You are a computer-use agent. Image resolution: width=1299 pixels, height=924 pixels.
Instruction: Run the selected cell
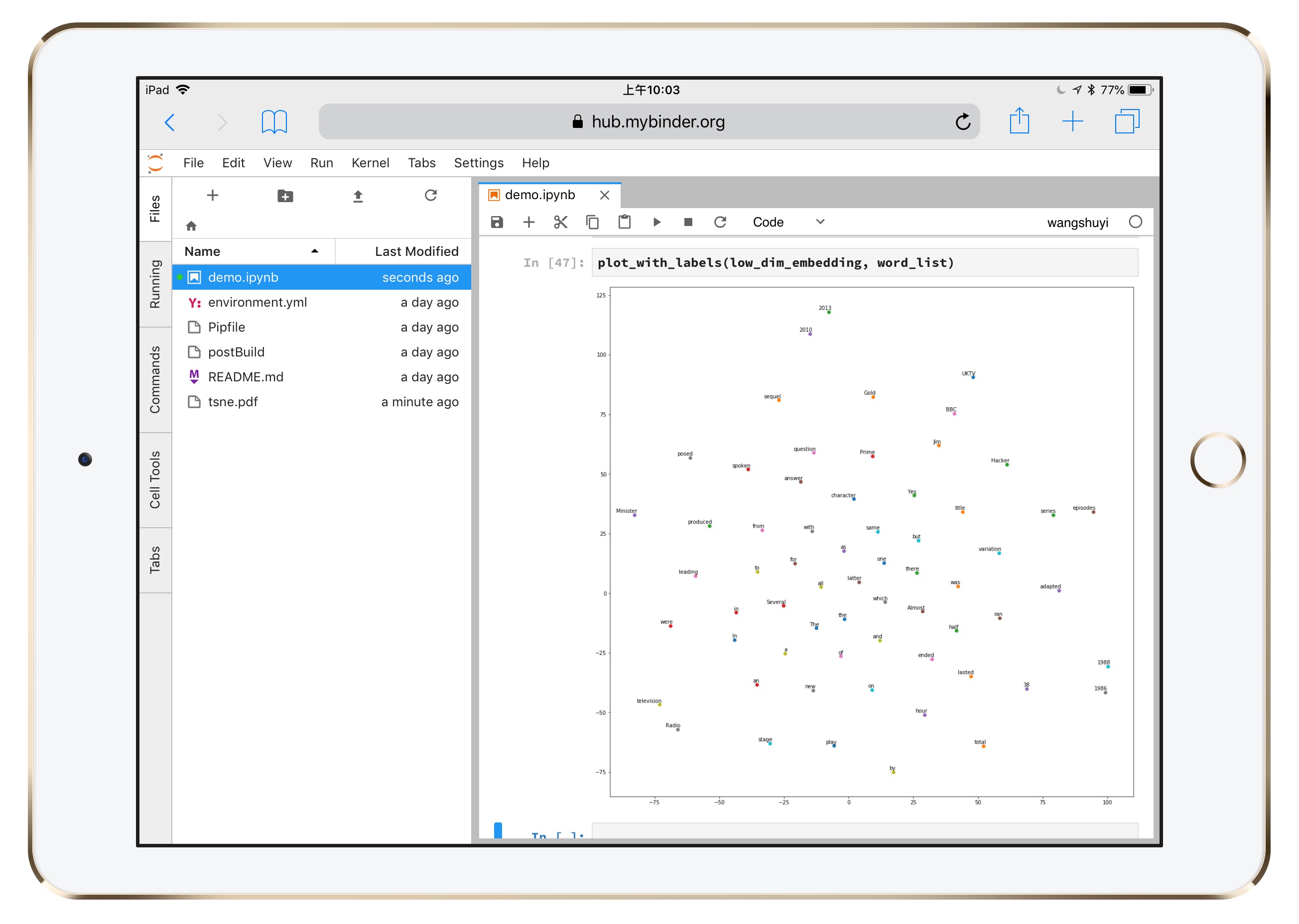(656, 222)
